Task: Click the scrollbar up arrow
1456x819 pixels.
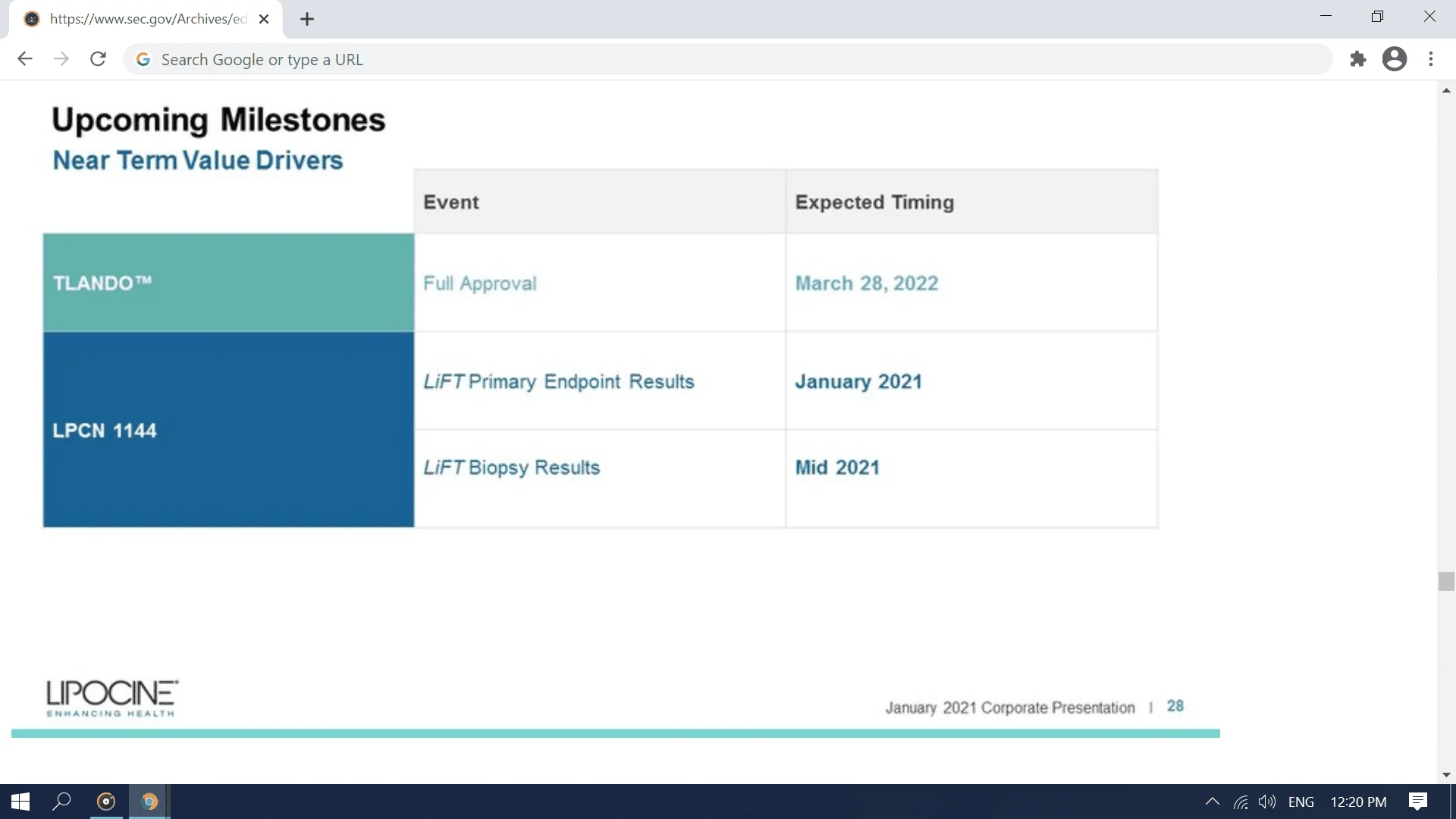Action: point(1446,90)
